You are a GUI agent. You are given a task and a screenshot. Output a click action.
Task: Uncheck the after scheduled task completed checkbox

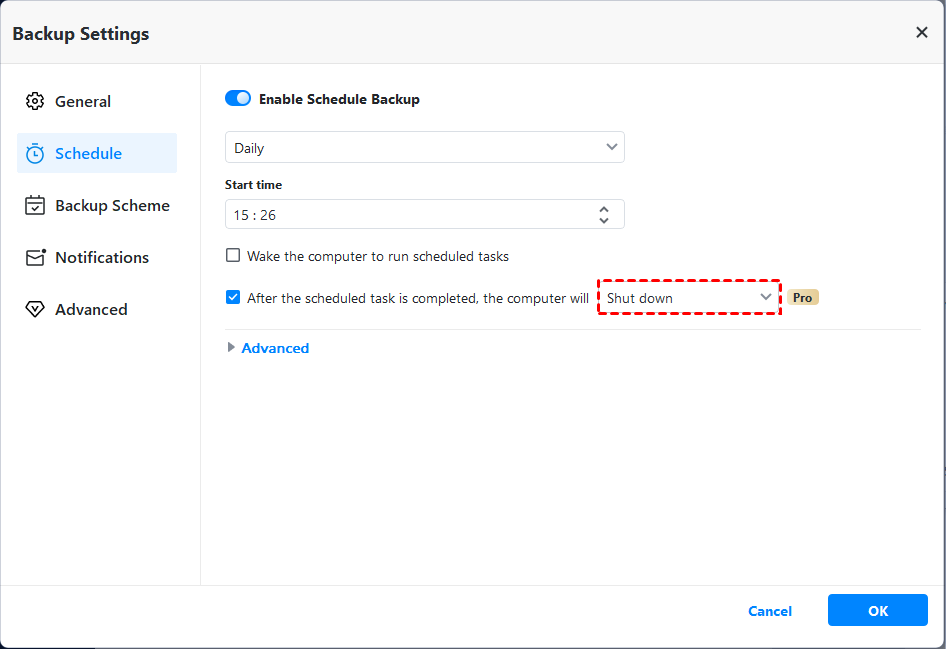(x=233, y=298)
